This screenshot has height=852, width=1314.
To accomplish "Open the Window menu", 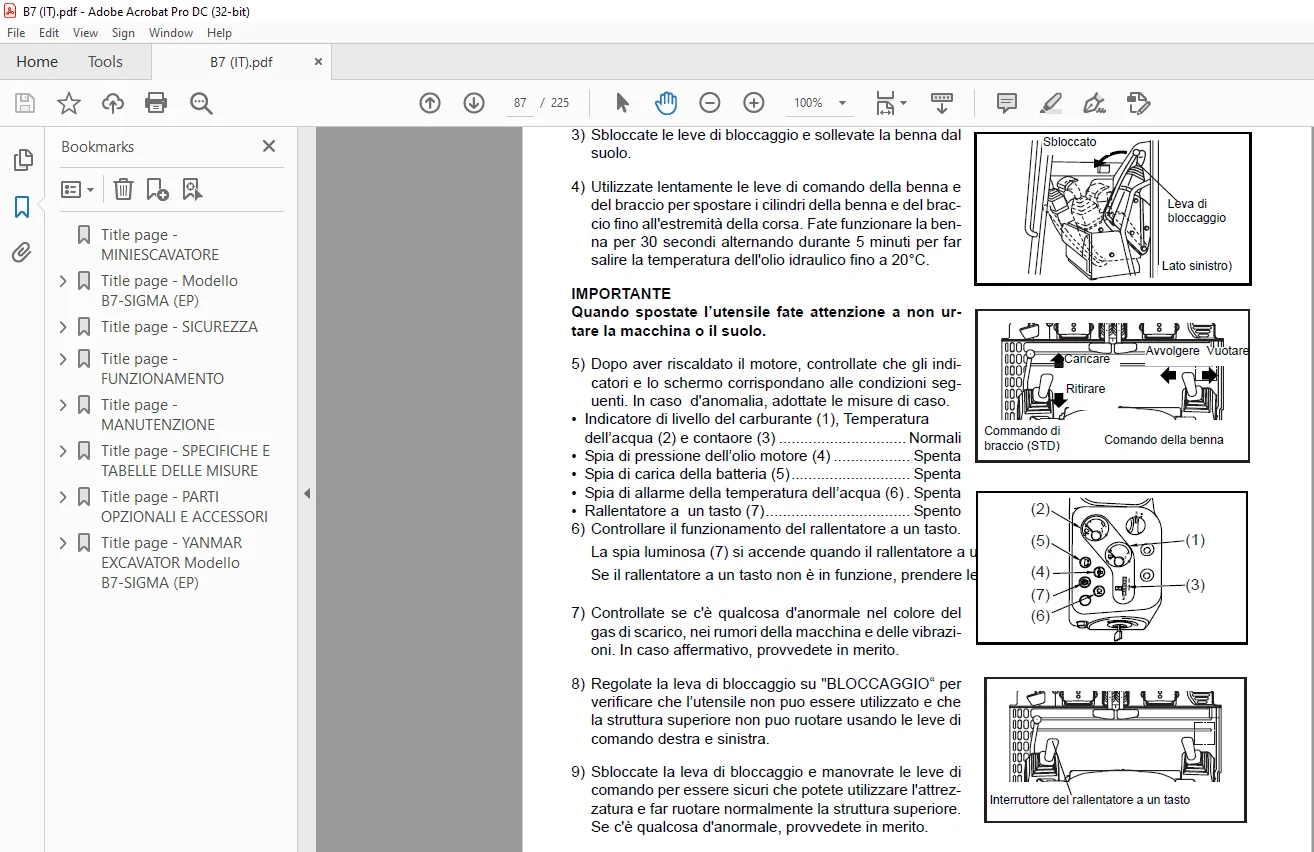I will click(x=171, y=33).
